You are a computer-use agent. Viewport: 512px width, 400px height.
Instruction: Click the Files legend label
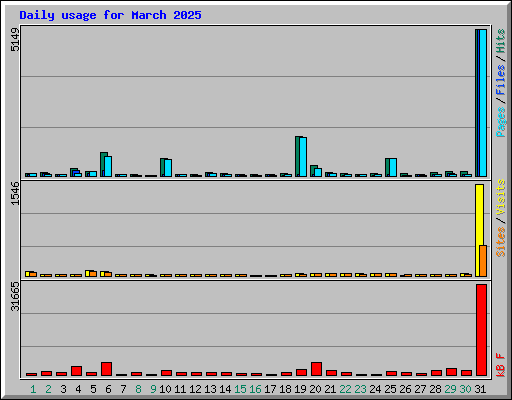click(501, 80)
